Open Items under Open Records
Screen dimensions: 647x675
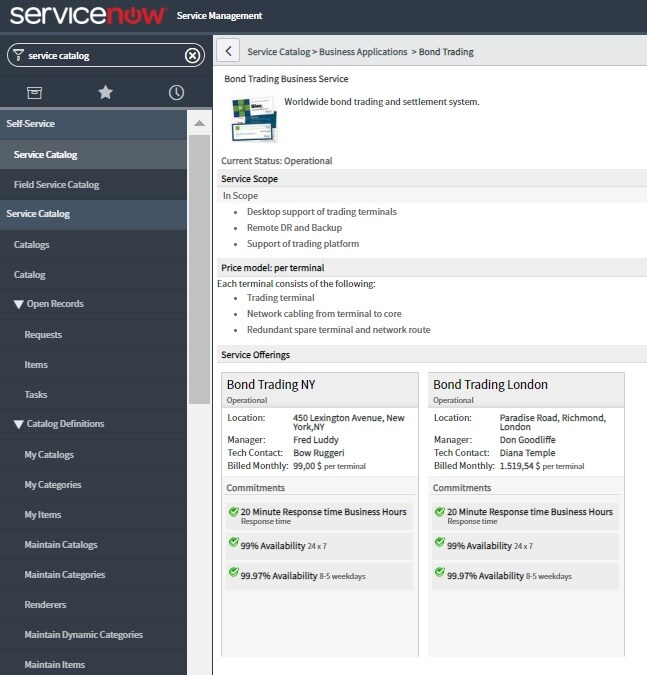(93, 365)
